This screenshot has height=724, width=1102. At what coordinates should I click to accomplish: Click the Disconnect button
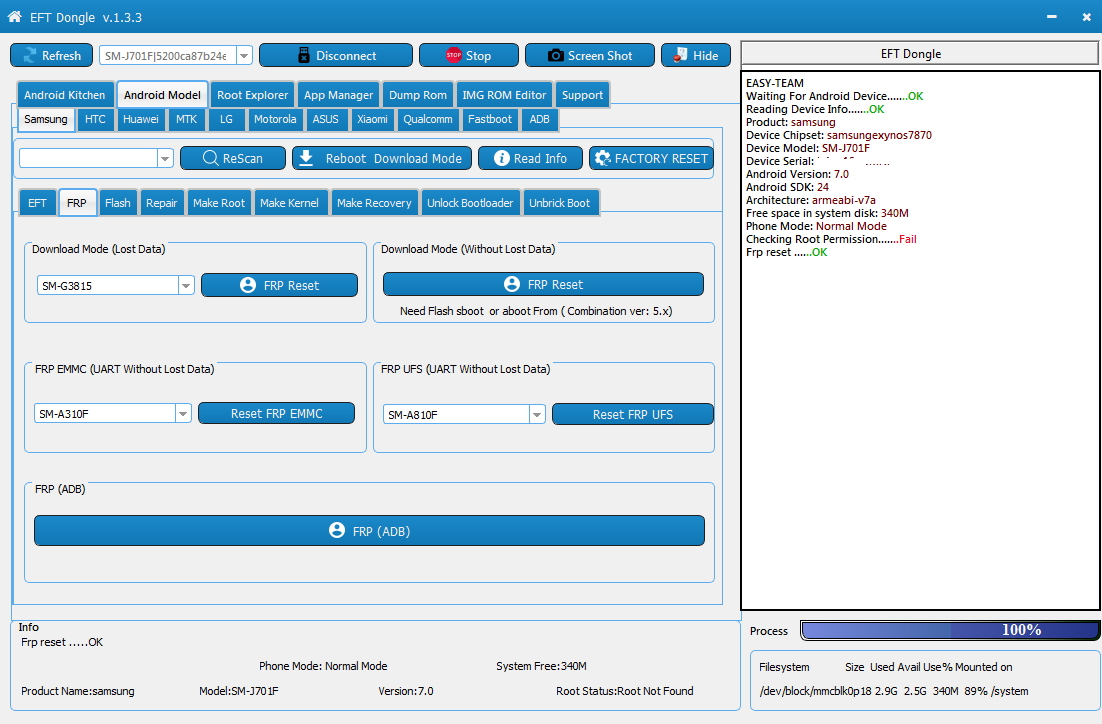point(336,56)
